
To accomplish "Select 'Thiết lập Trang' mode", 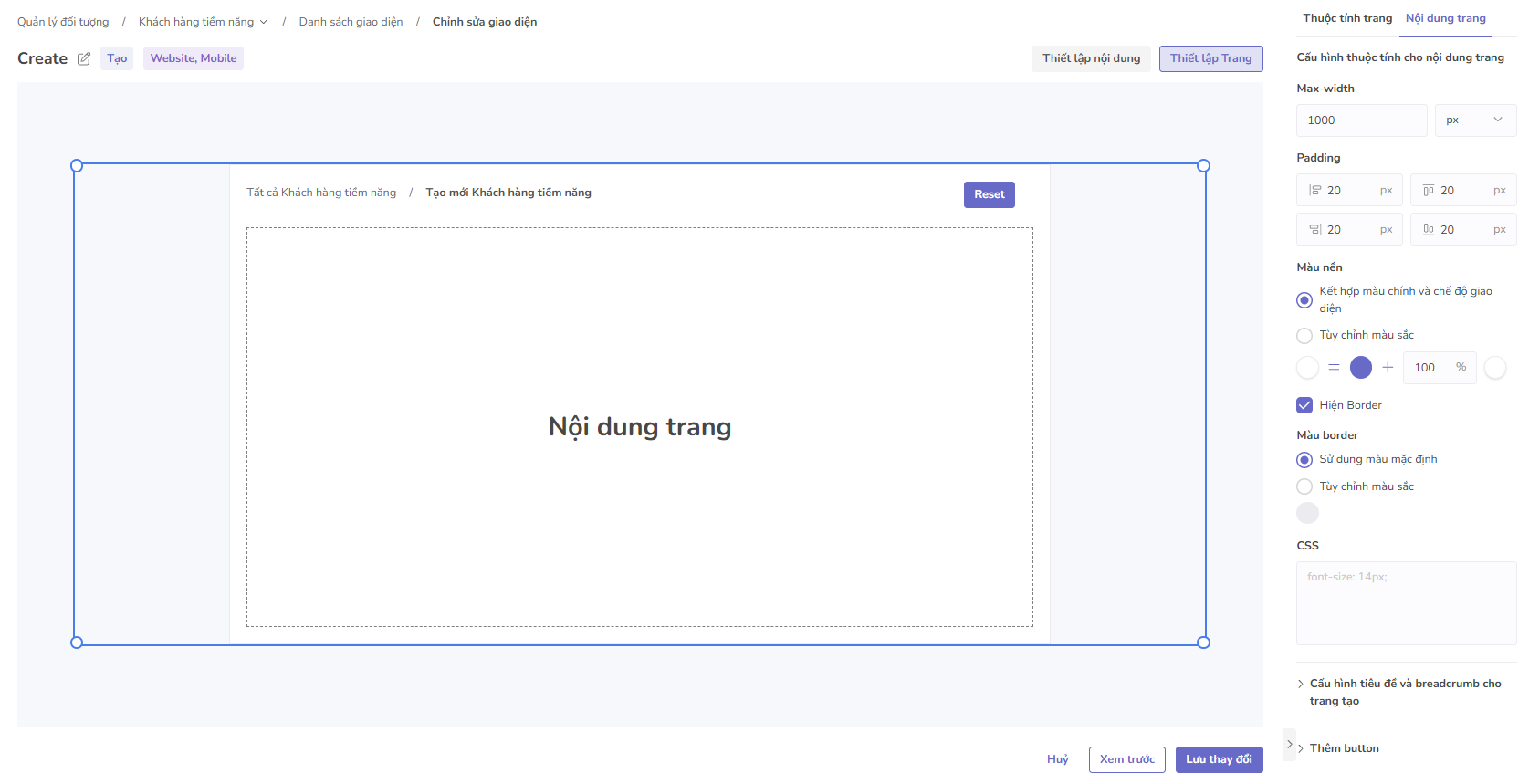I will pos(1211,58).
